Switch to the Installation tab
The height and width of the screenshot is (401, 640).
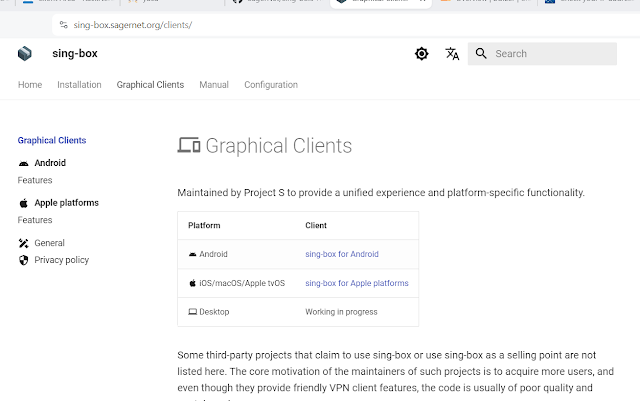[79, 85]
